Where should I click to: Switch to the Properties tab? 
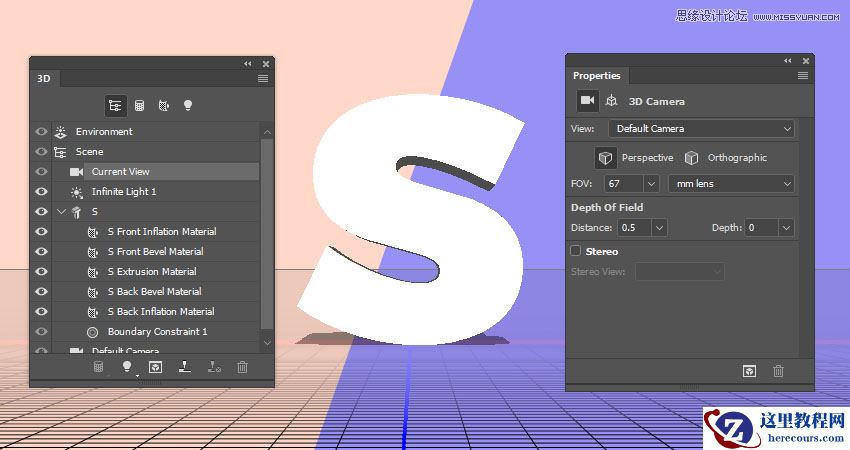click(x=596, y=75)
